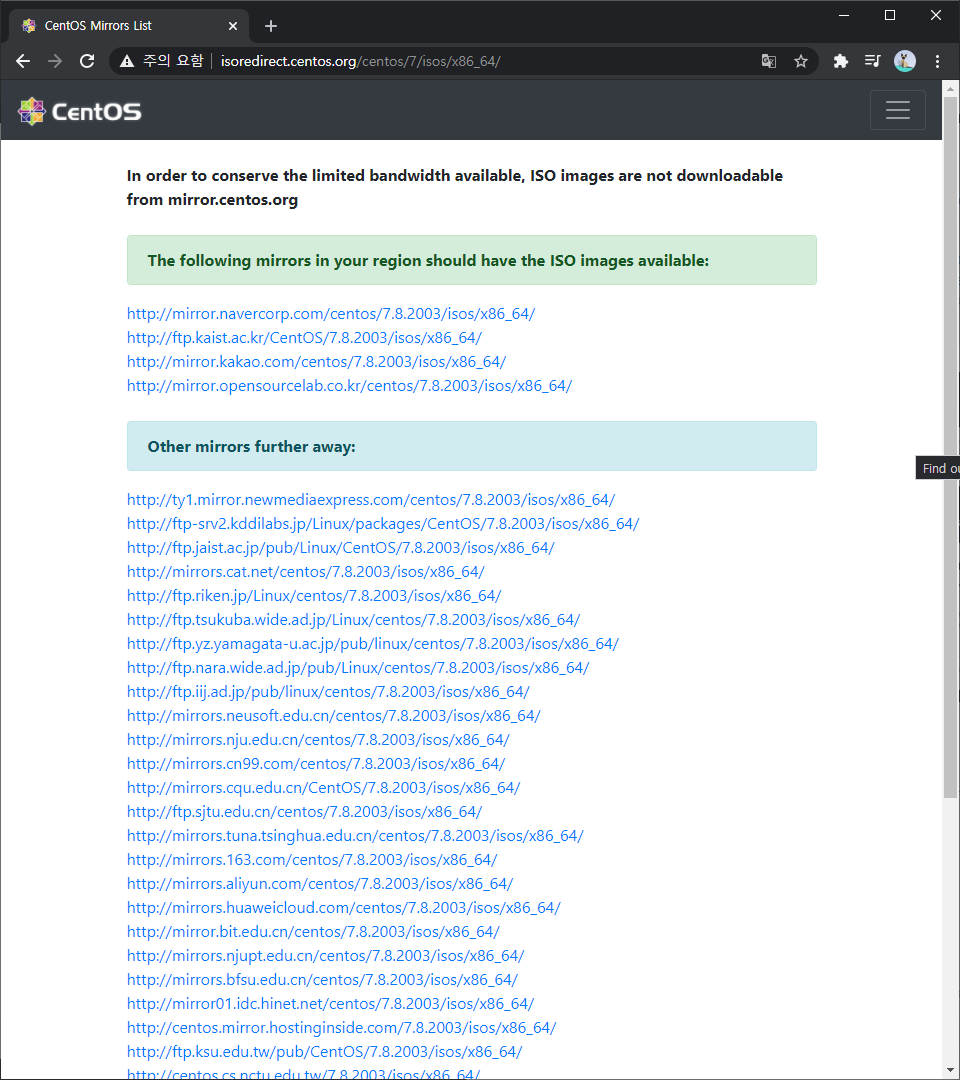The width and height of the screenshot is (960, 1080).
Task: Click the 'Find ou' side tooltip tab
Action: (937, 468)
